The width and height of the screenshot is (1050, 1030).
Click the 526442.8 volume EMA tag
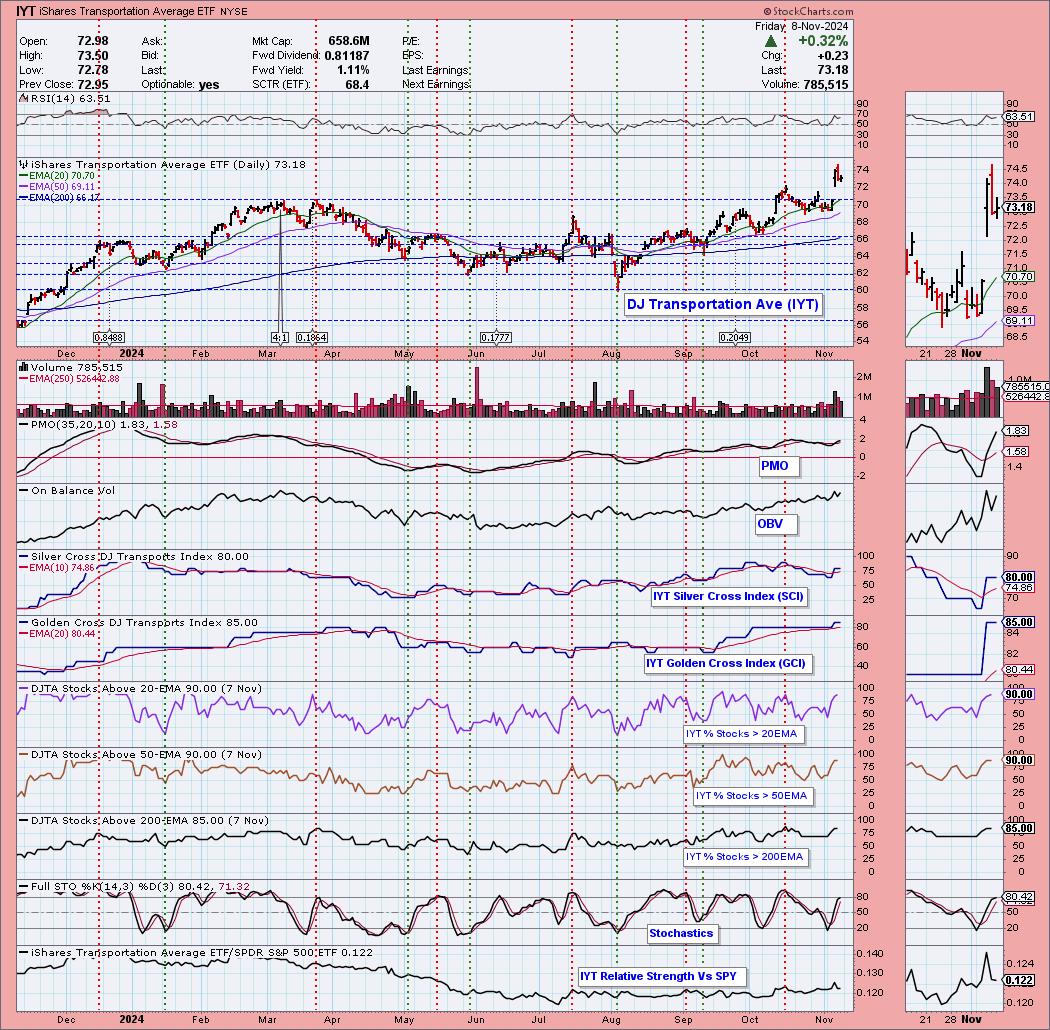1025,396
